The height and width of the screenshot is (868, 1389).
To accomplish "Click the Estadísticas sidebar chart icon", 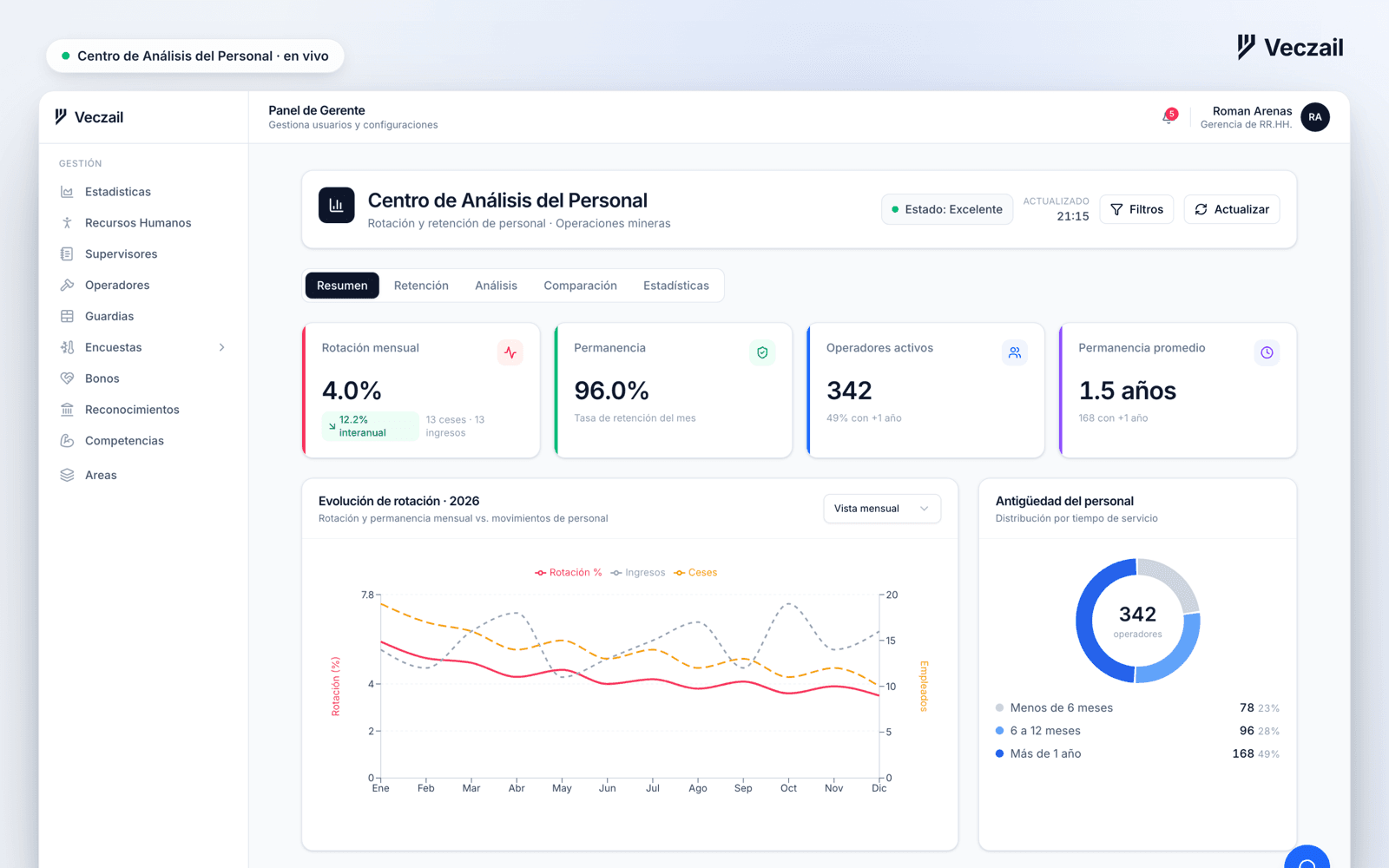I will [67, 192].
